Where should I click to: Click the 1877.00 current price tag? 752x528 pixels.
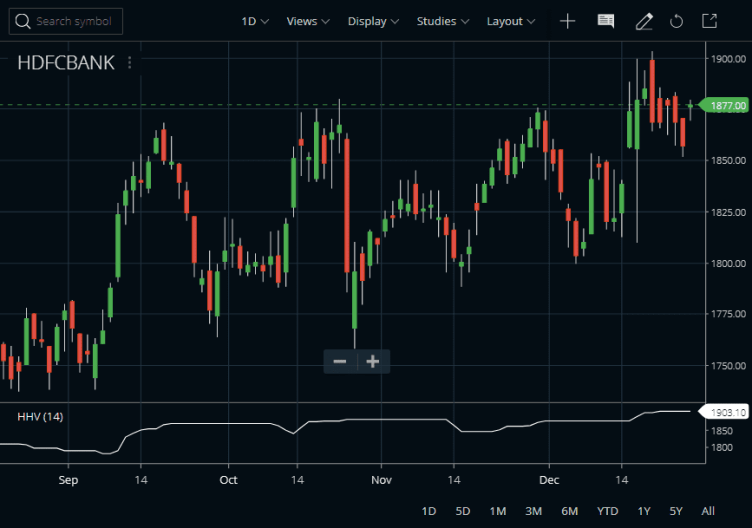click(x=724, y=105)
